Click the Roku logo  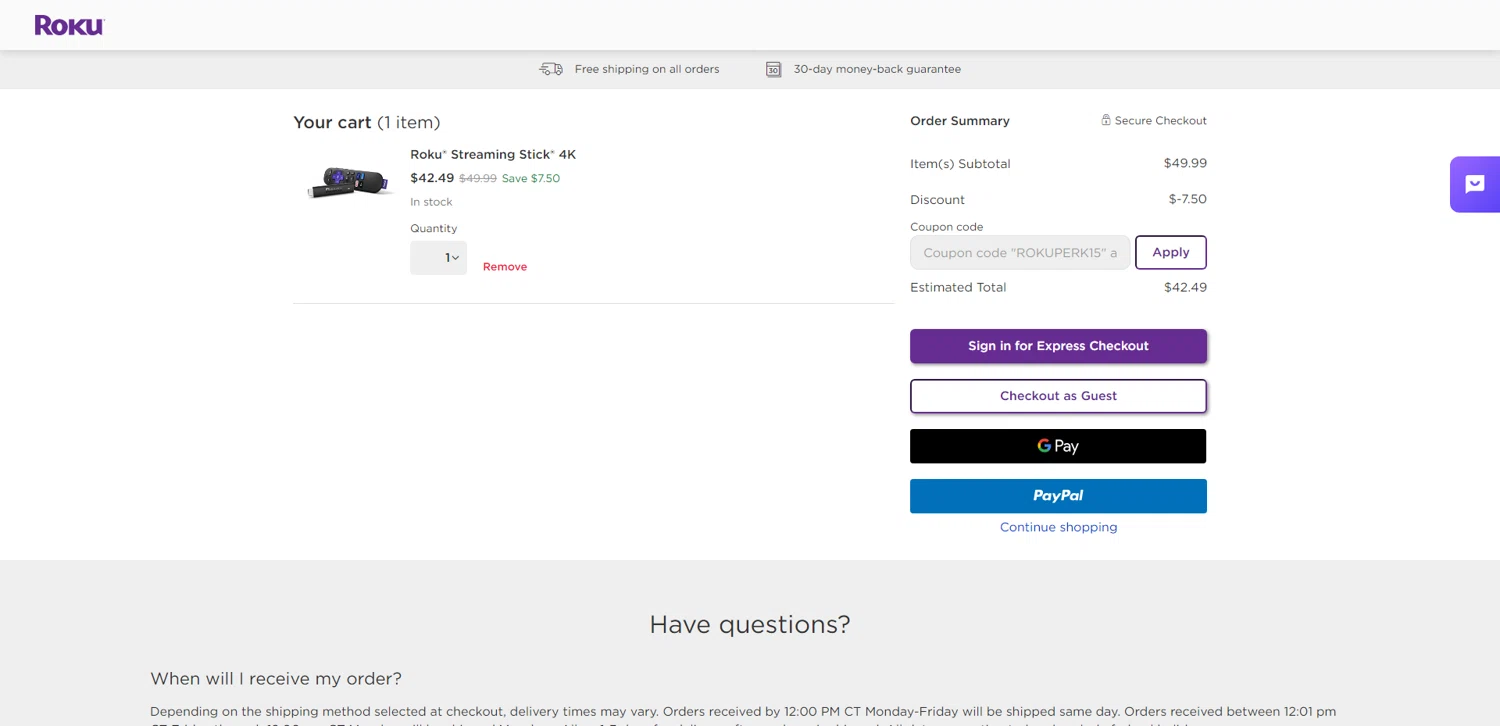69,25
